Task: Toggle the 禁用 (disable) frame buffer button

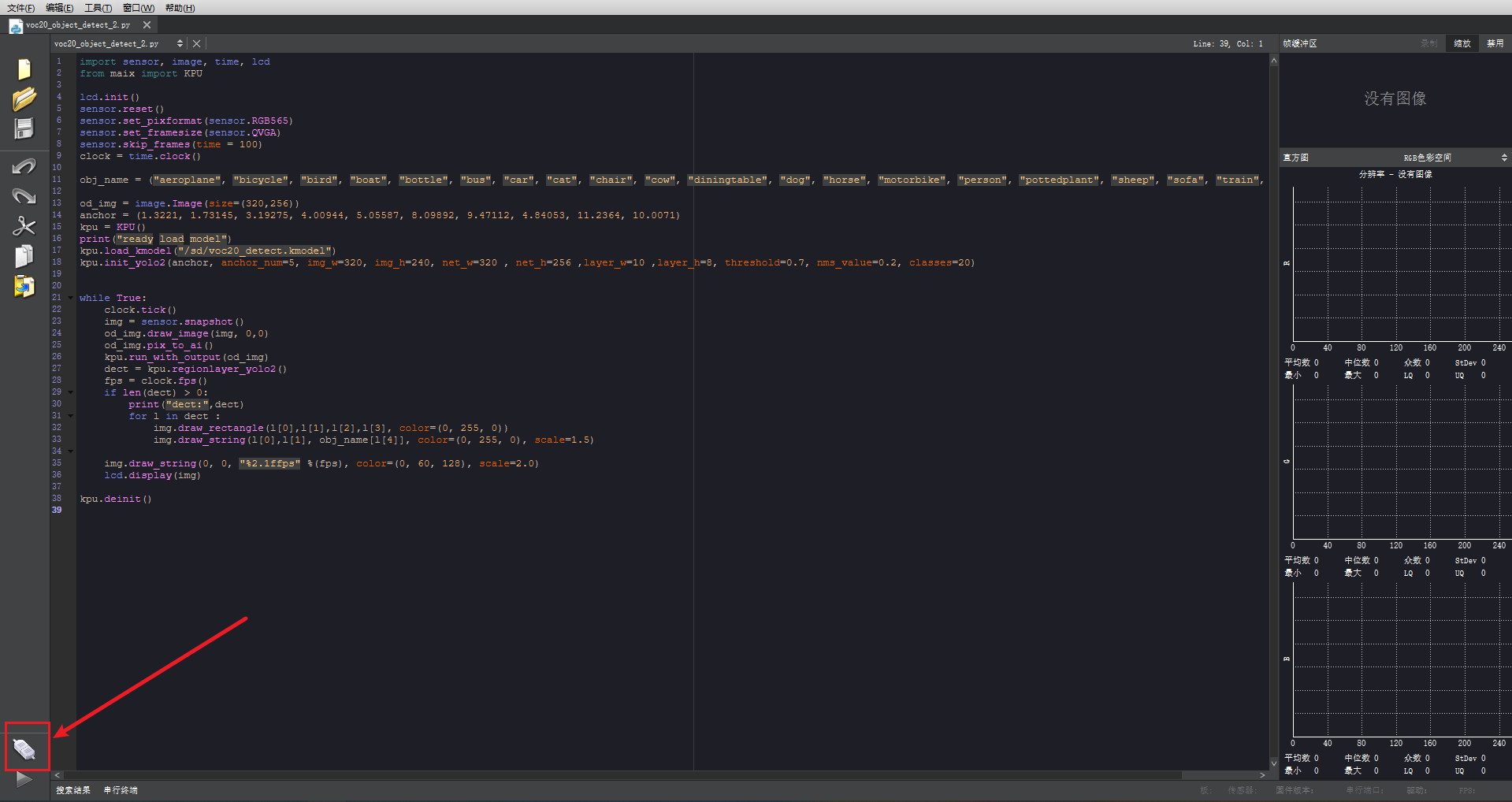Action: pyautogui.click(x=1495, y=43)
